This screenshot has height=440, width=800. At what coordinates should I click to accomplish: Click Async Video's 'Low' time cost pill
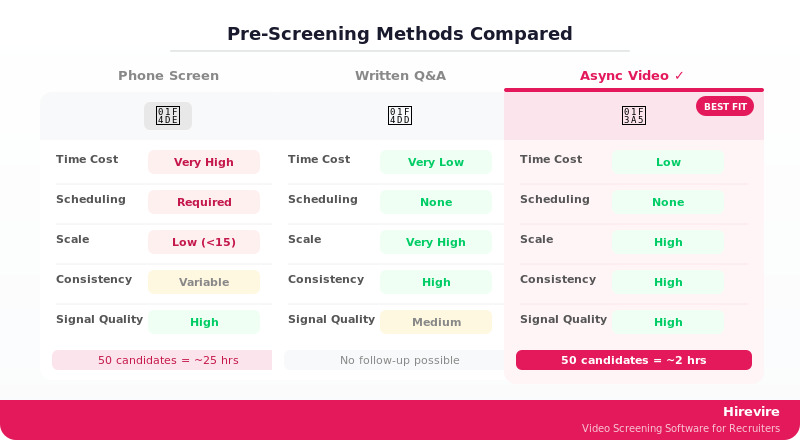click(x=668, y=162)
